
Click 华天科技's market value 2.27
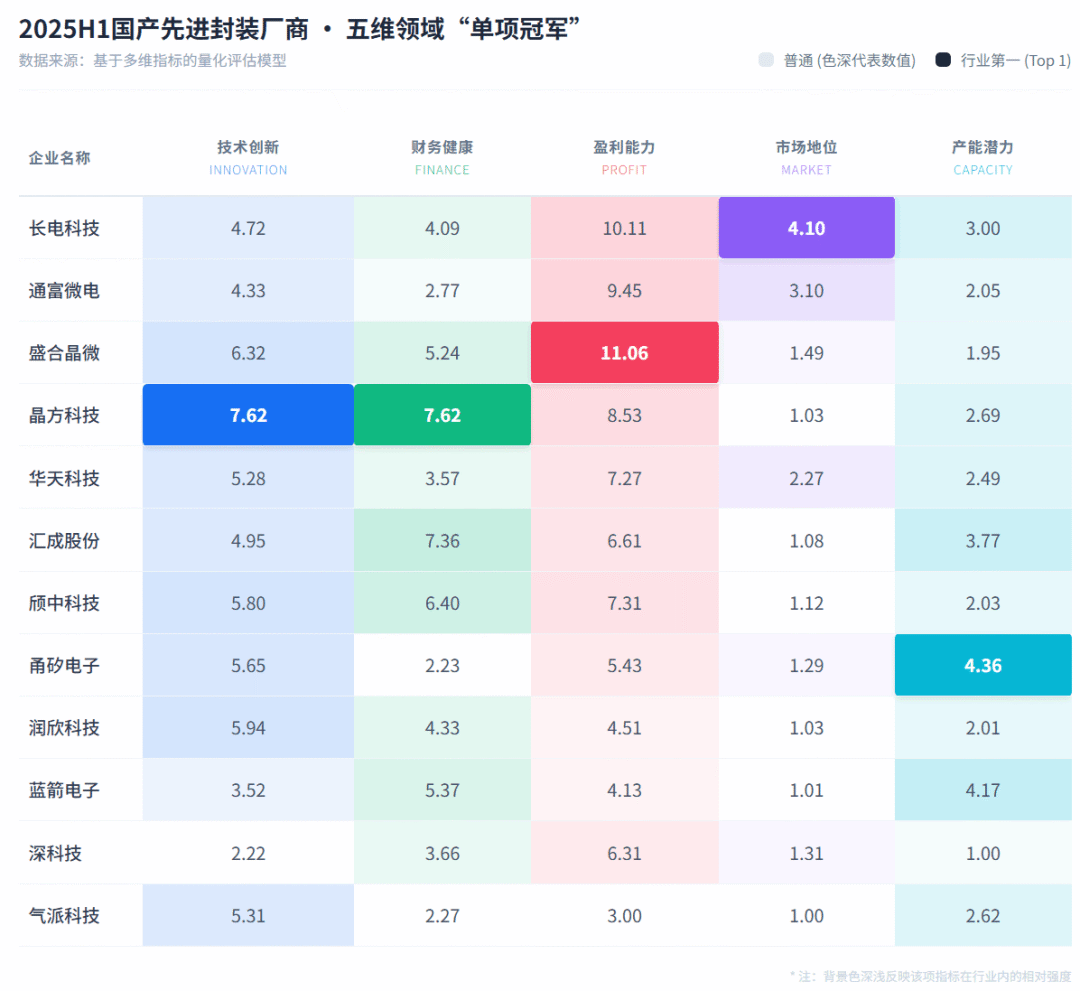pos(807,478)
